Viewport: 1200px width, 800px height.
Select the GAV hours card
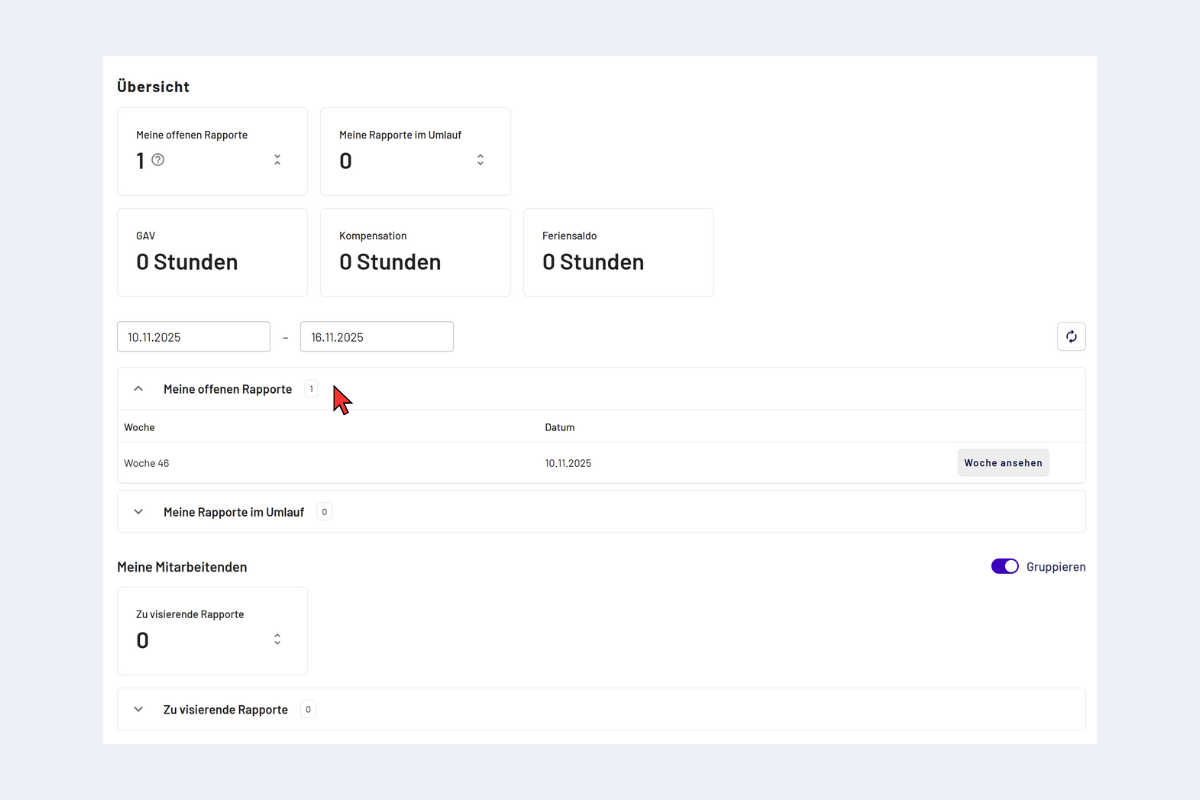click(x=212, y=253)
